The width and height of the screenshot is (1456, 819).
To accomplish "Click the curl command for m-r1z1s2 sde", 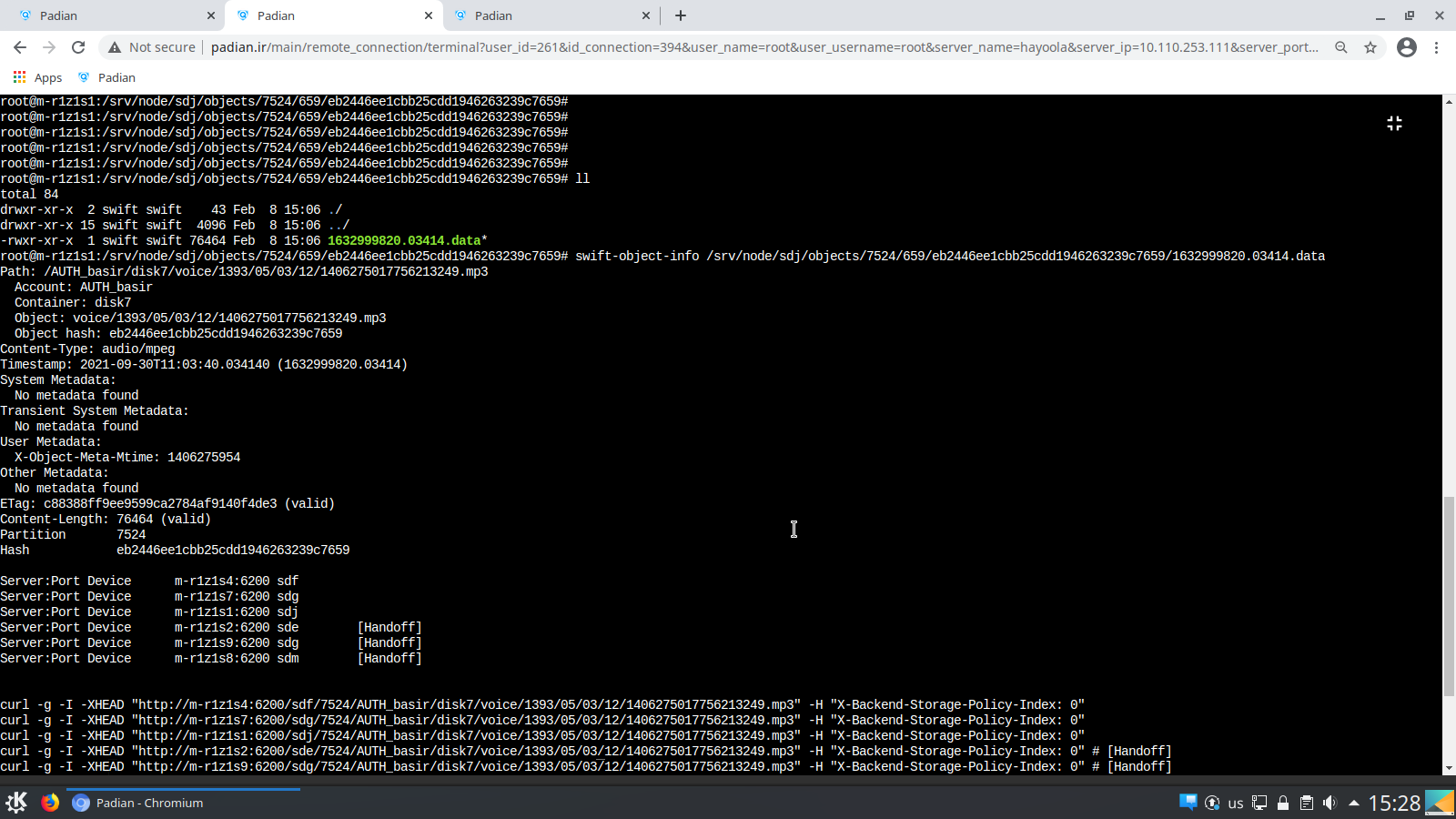I will point(586,752).
